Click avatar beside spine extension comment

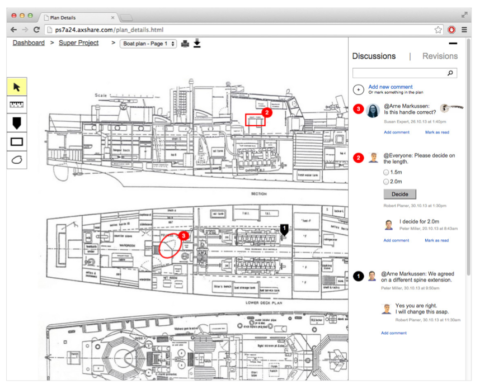tap(372, 276)
